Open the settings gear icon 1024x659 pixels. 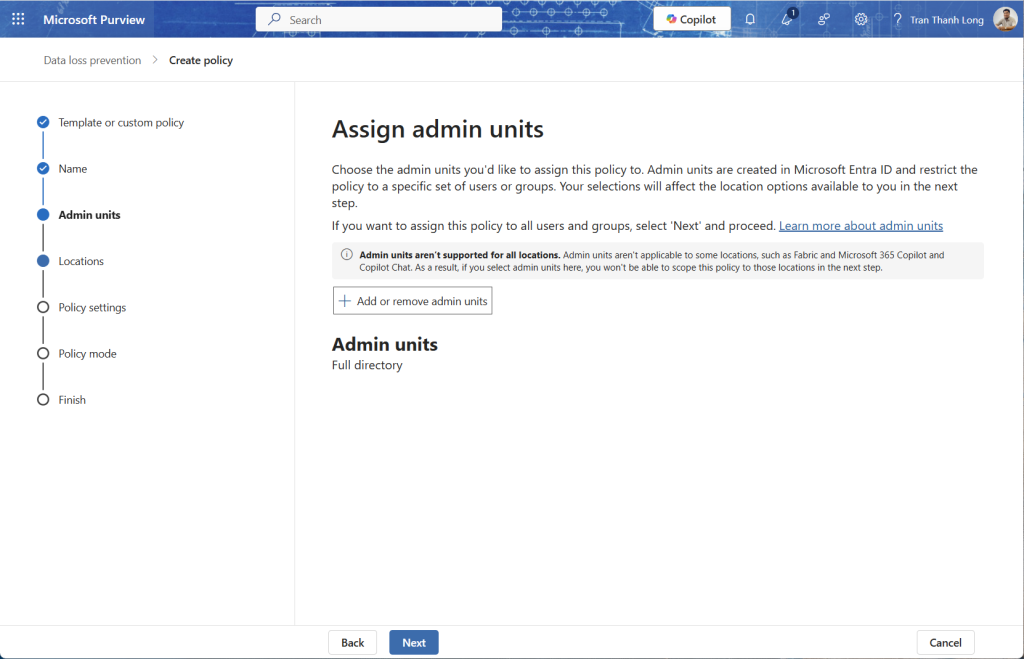(861, 20)
